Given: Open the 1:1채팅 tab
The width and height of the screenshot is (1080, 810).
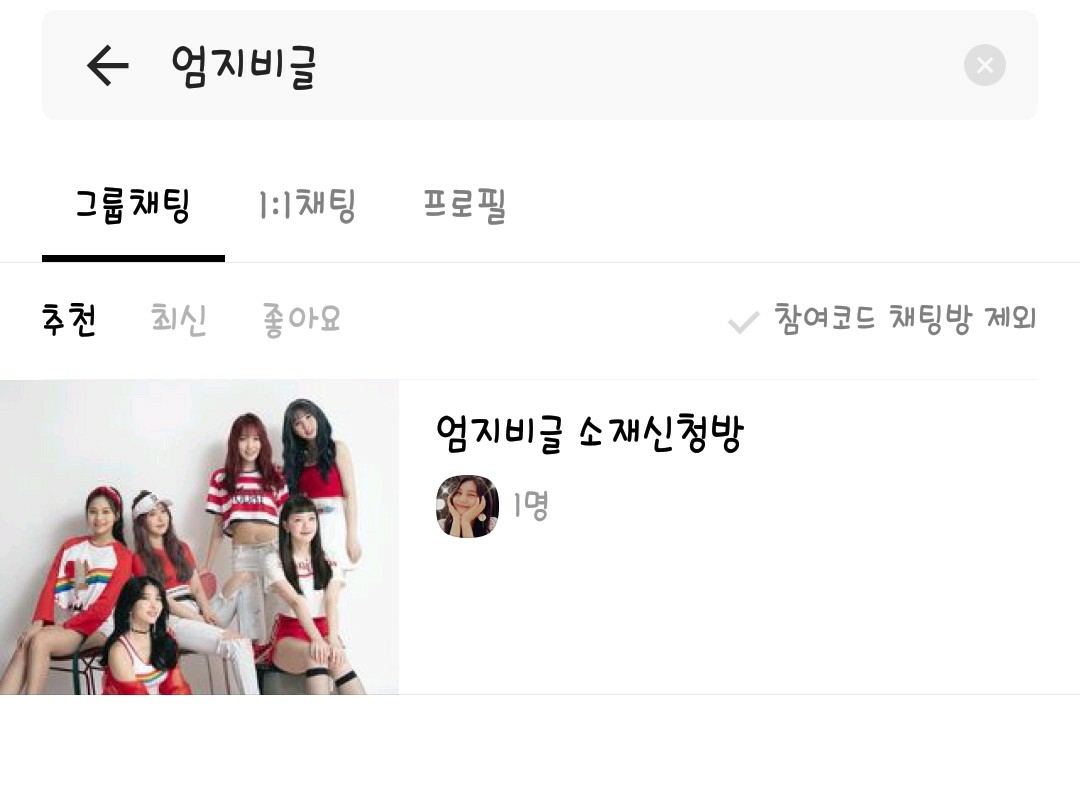Looking at the screenshot, I should 307,205.
